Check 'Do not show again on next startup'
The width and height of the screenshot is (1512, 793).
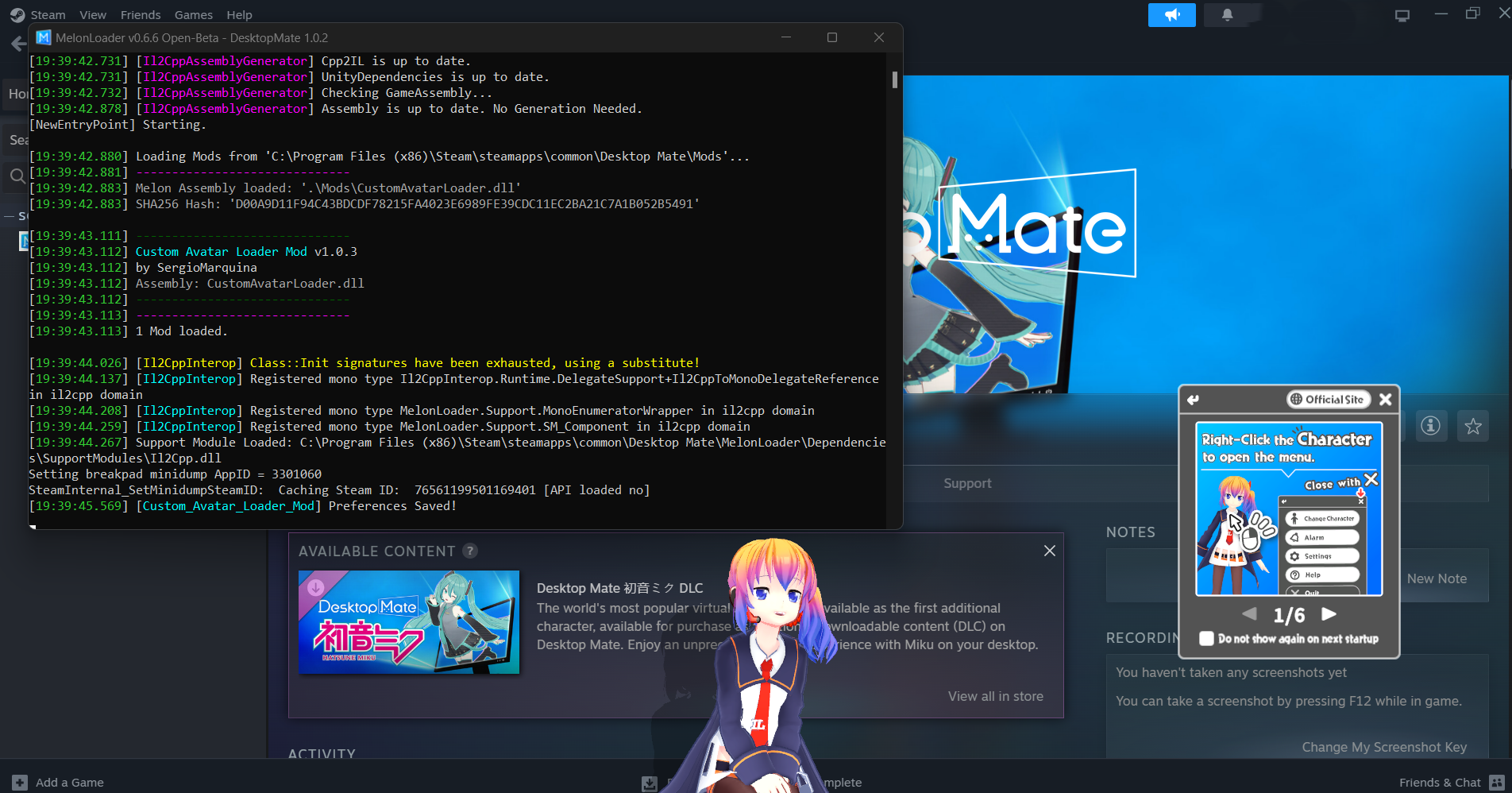(x=1206, y=638)
